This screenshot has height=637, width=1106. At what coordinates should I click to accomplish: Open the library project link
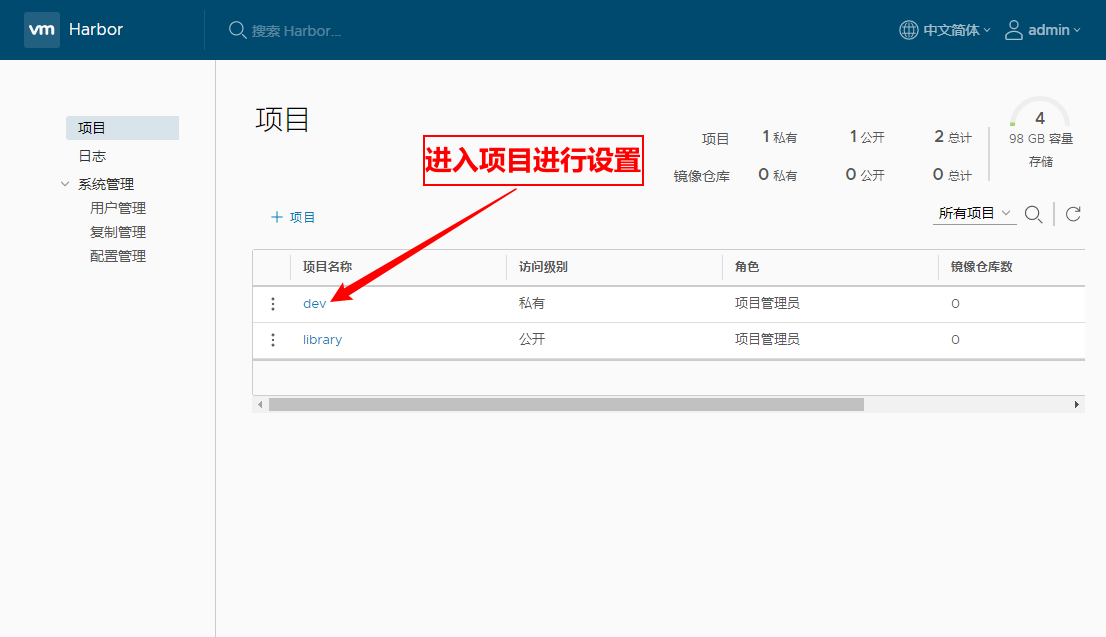tap(322, 340)
